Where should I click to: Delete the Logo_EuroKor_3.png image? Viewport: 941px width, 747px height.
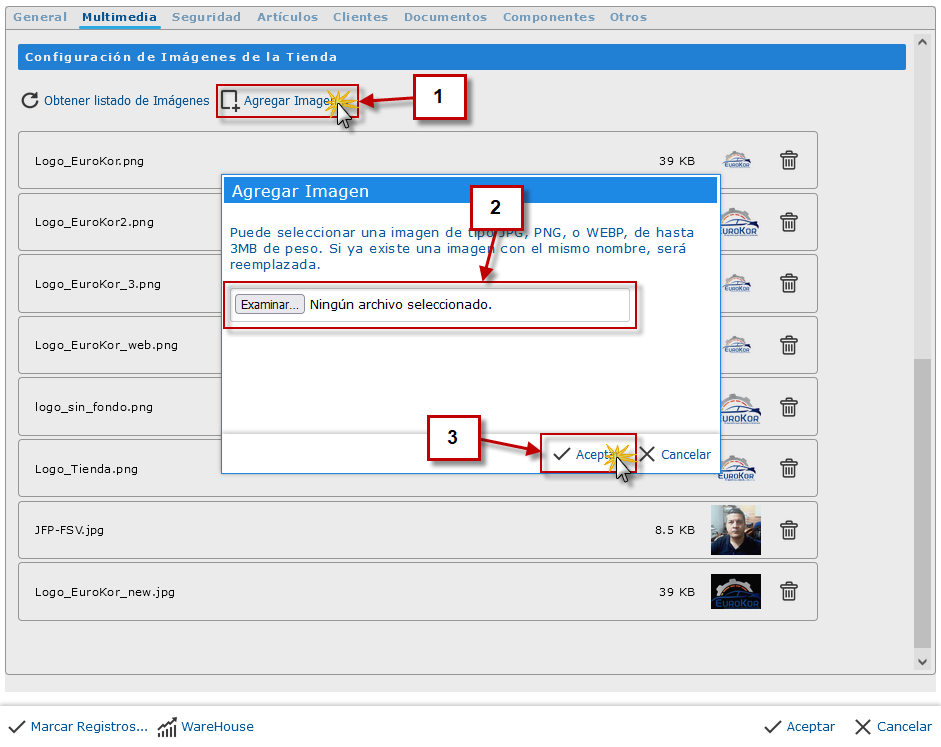tap(789, 283)
